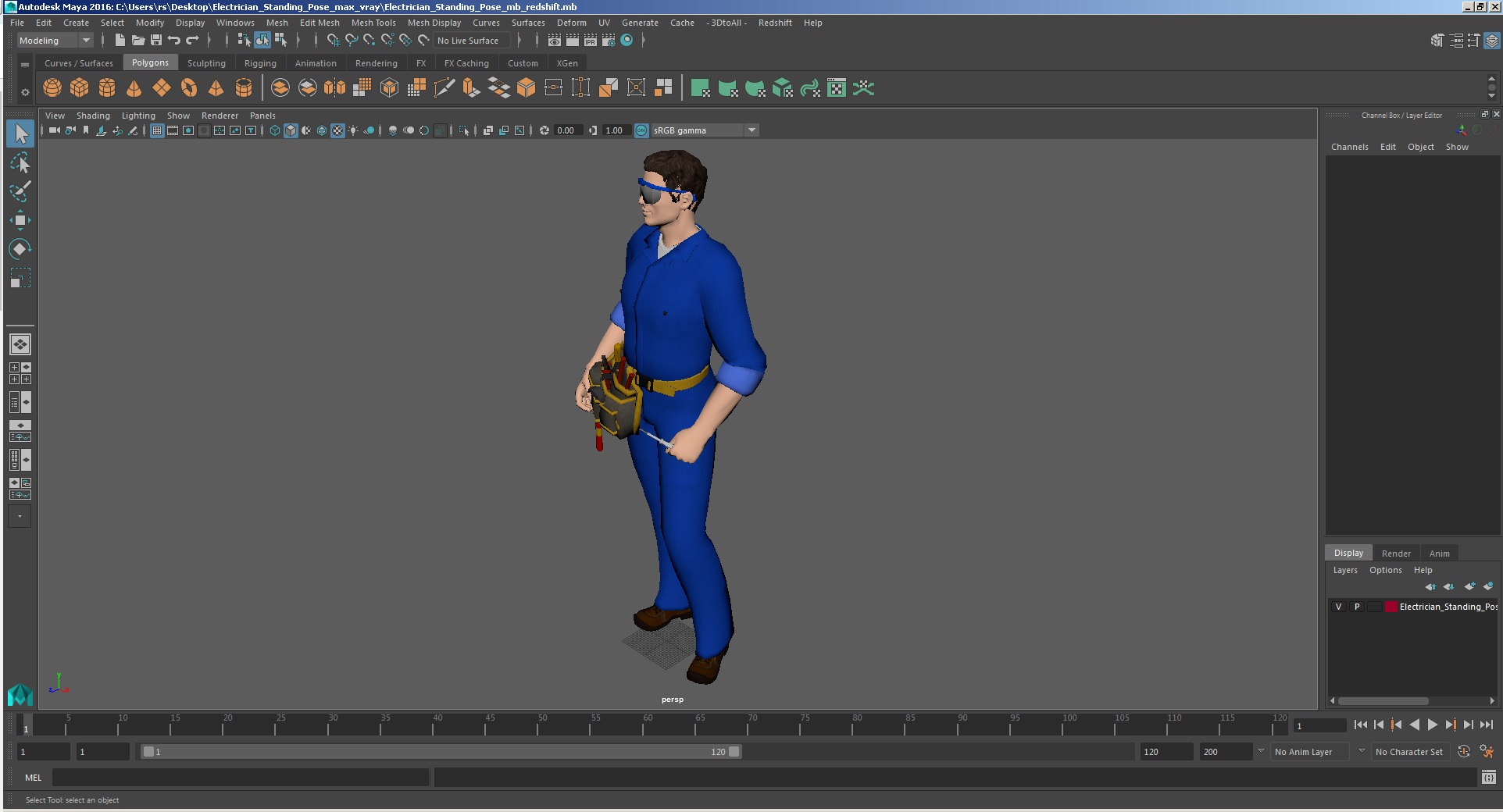The height and width of the screenshot is (812, 1503).
Task: Undo the last action via toolbar
Action: (174, 41)
